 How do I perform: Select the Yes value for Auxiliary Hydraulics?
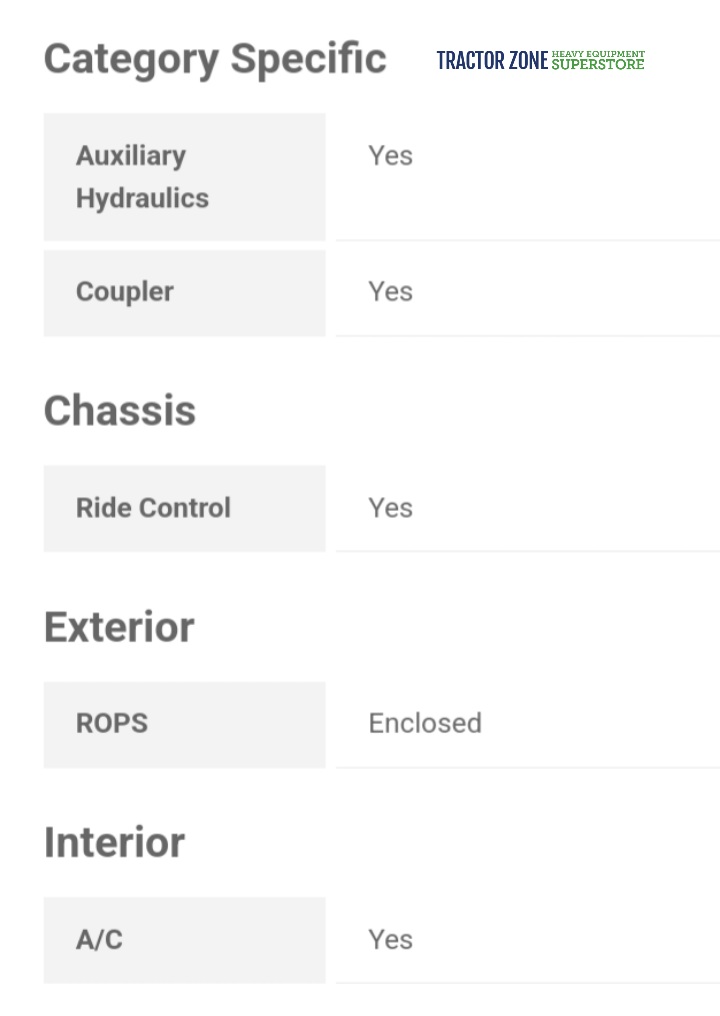390,156
